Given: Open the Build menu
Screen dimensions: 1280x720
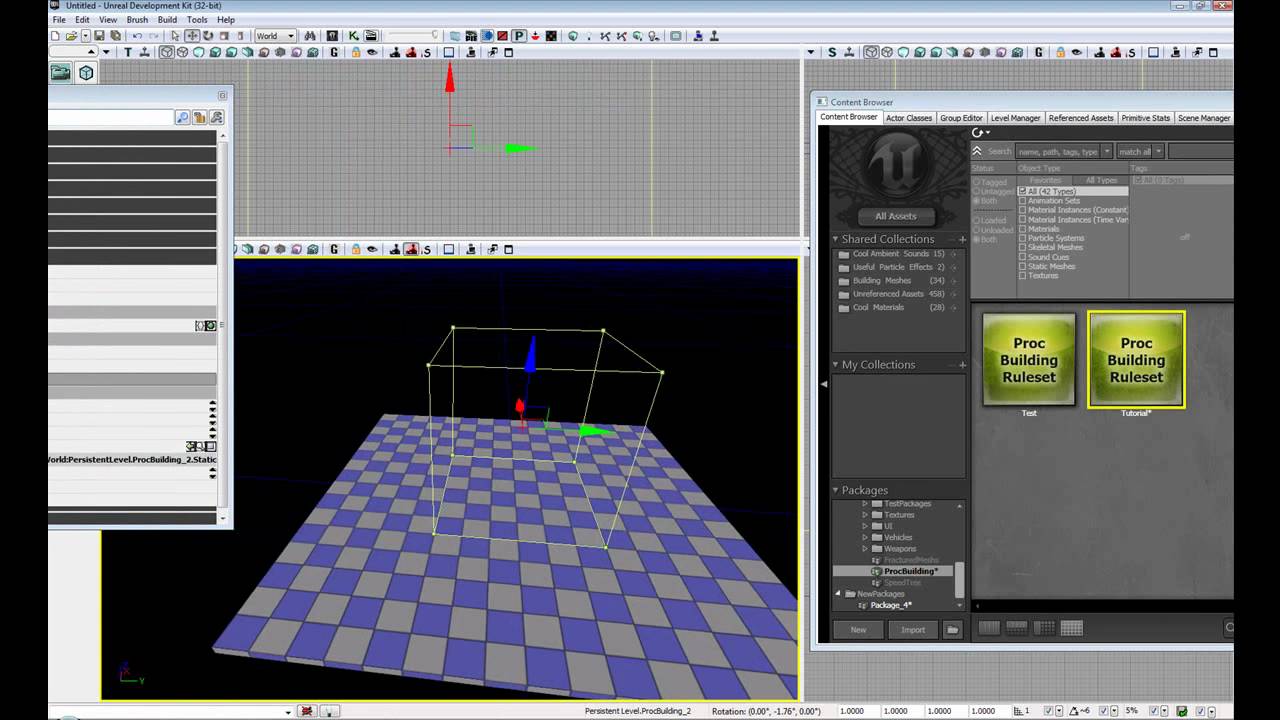Looking at the screenshot, I should pos(167,20).
